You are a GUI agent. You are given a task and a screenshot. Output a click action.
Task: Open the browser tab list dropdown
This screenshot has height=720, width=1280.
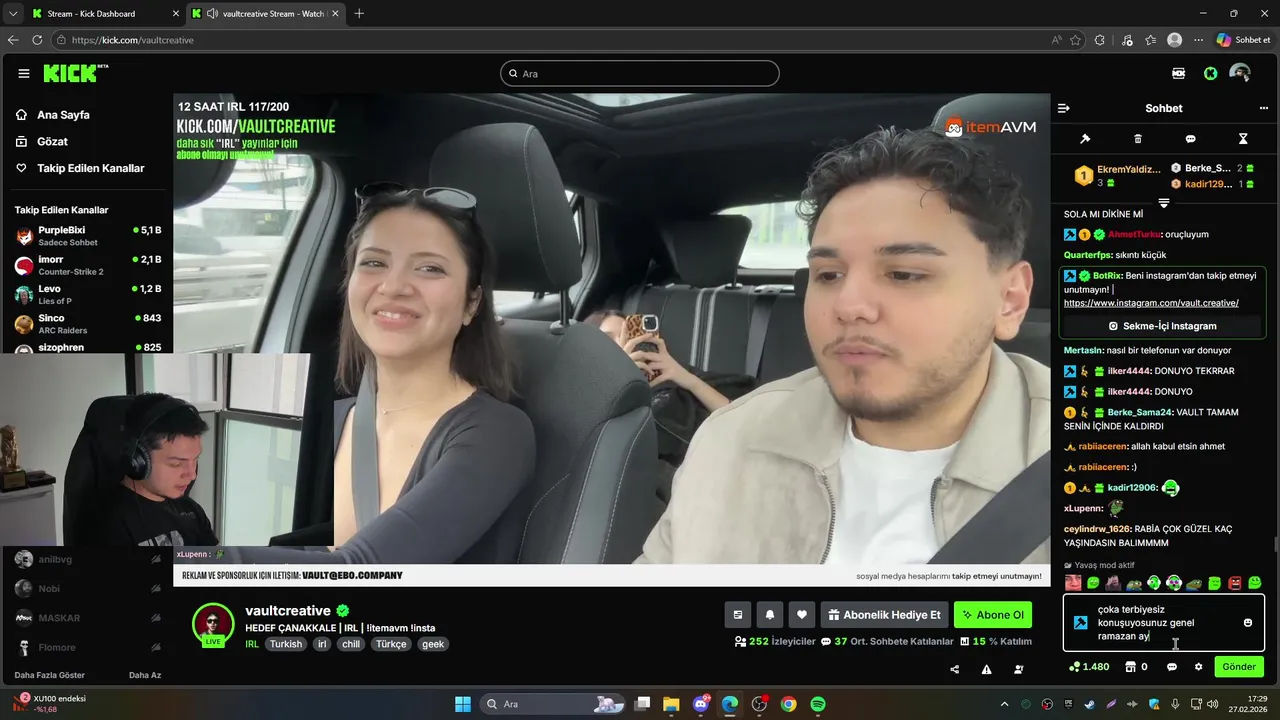point(12,14)
